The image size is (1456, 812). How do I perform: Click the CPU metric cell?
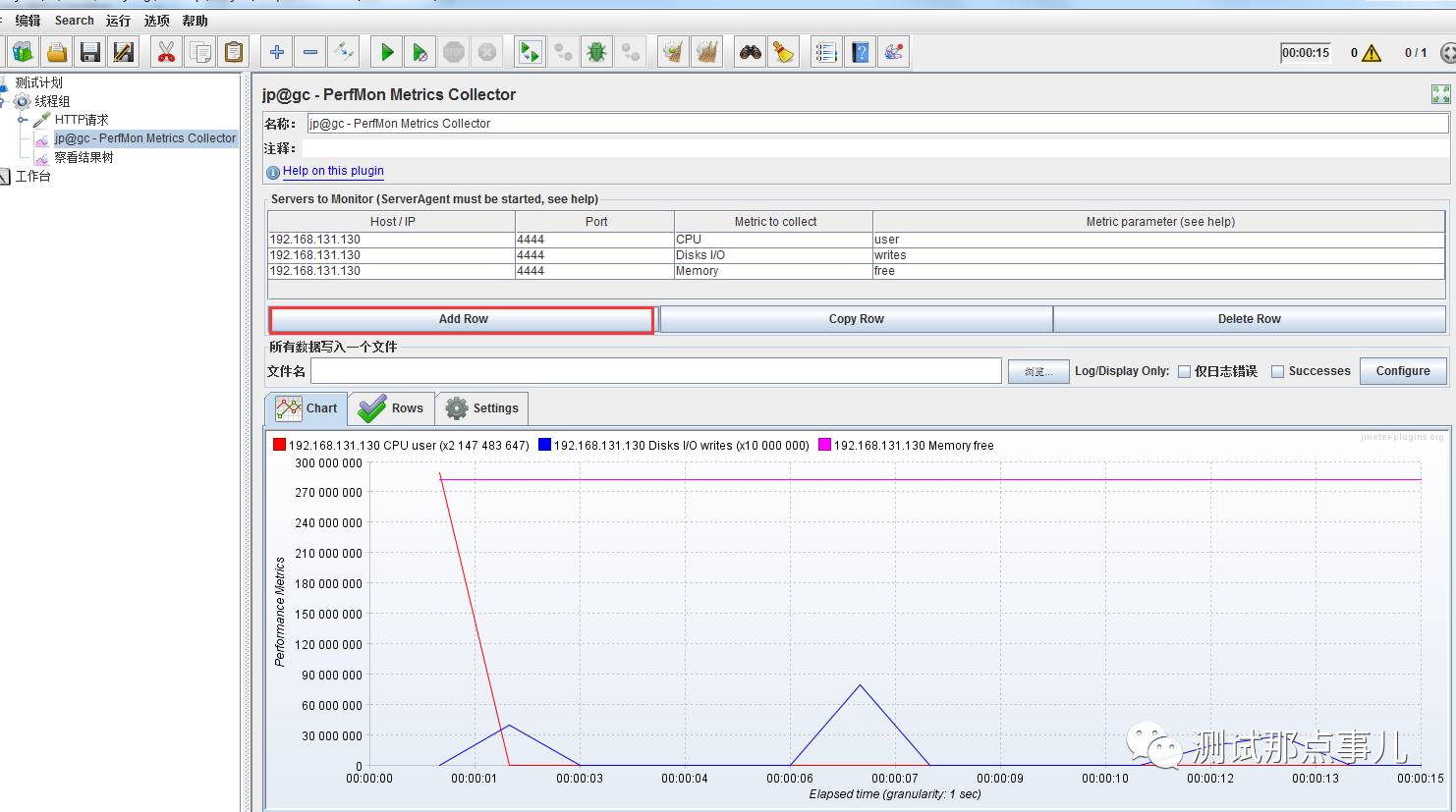[773, 240]
